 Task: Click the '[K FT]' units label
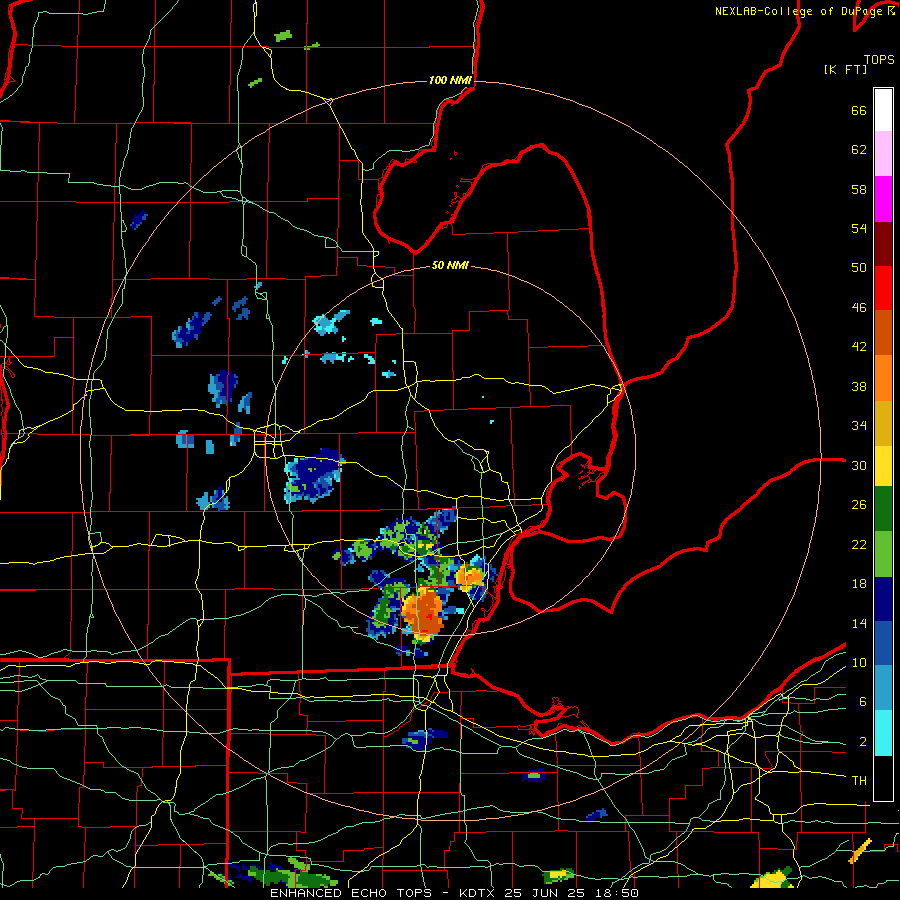(845, 69)
